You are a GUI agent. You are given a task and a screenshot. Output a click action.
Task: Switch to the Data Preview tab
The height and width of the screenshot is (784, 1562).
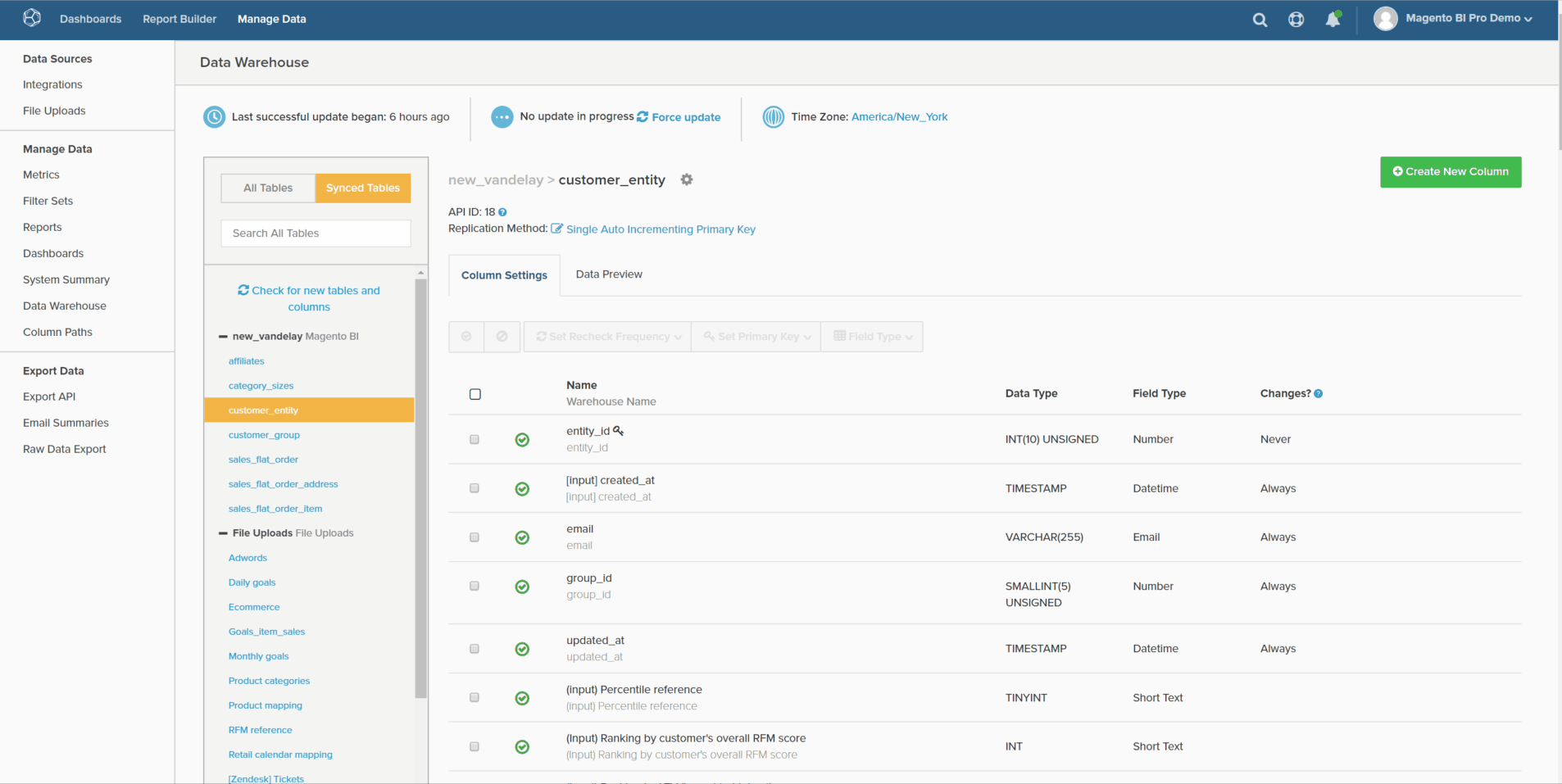coord(608,274)
